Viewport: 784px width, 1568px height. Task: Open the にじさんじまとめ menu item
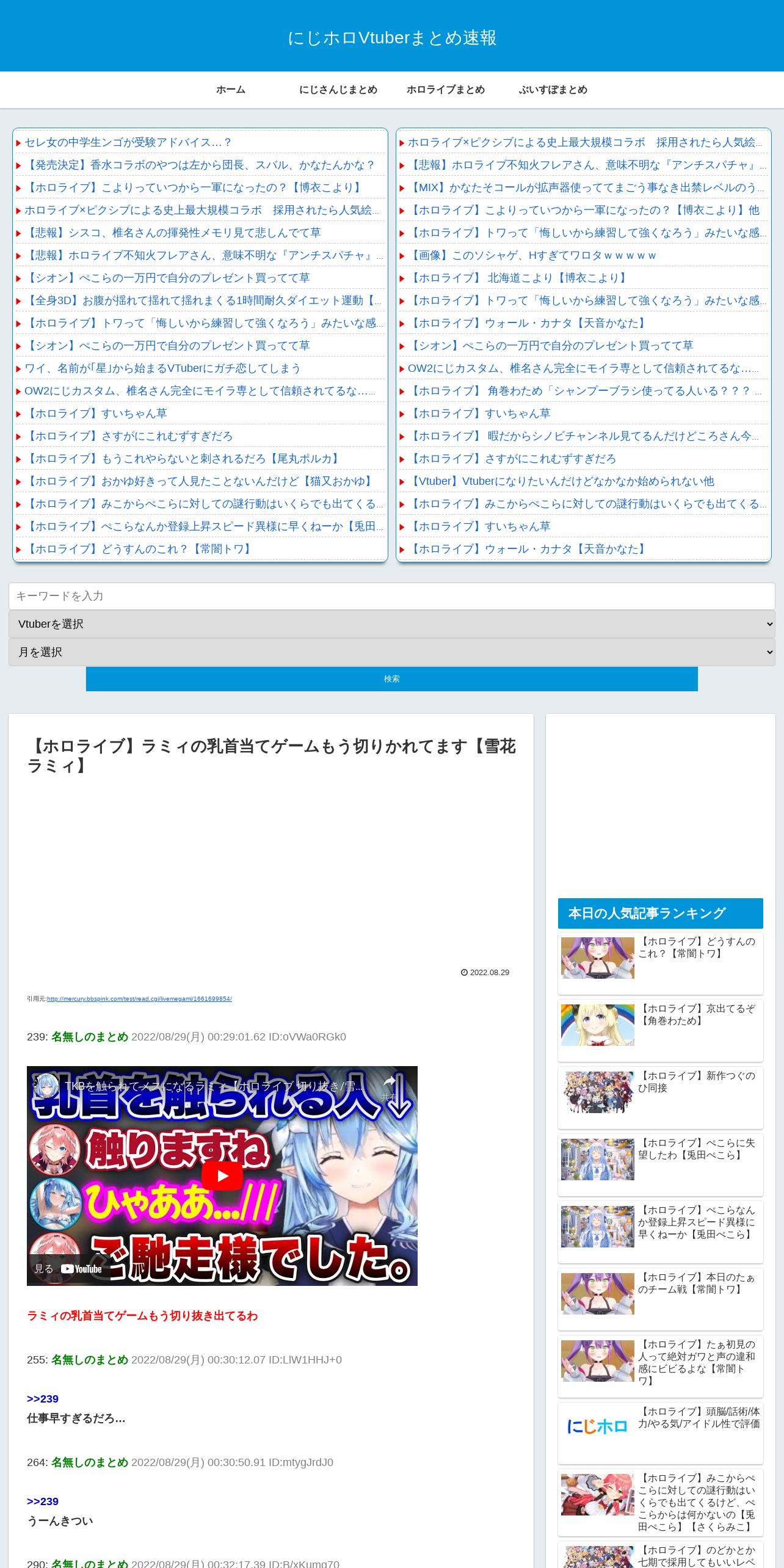338,90
